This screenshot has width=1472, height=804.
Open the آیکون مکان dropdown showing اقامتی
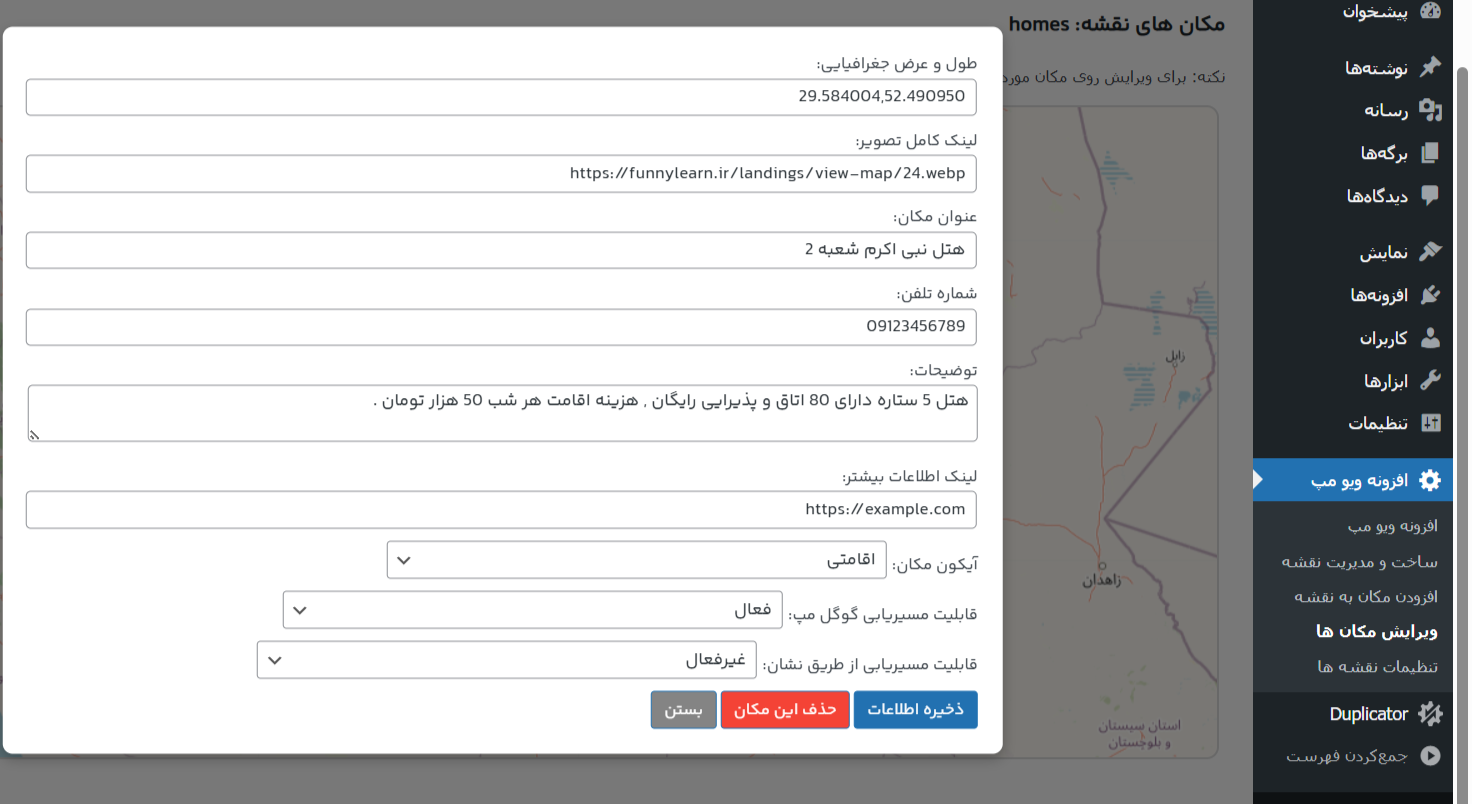tap(636, 560)
